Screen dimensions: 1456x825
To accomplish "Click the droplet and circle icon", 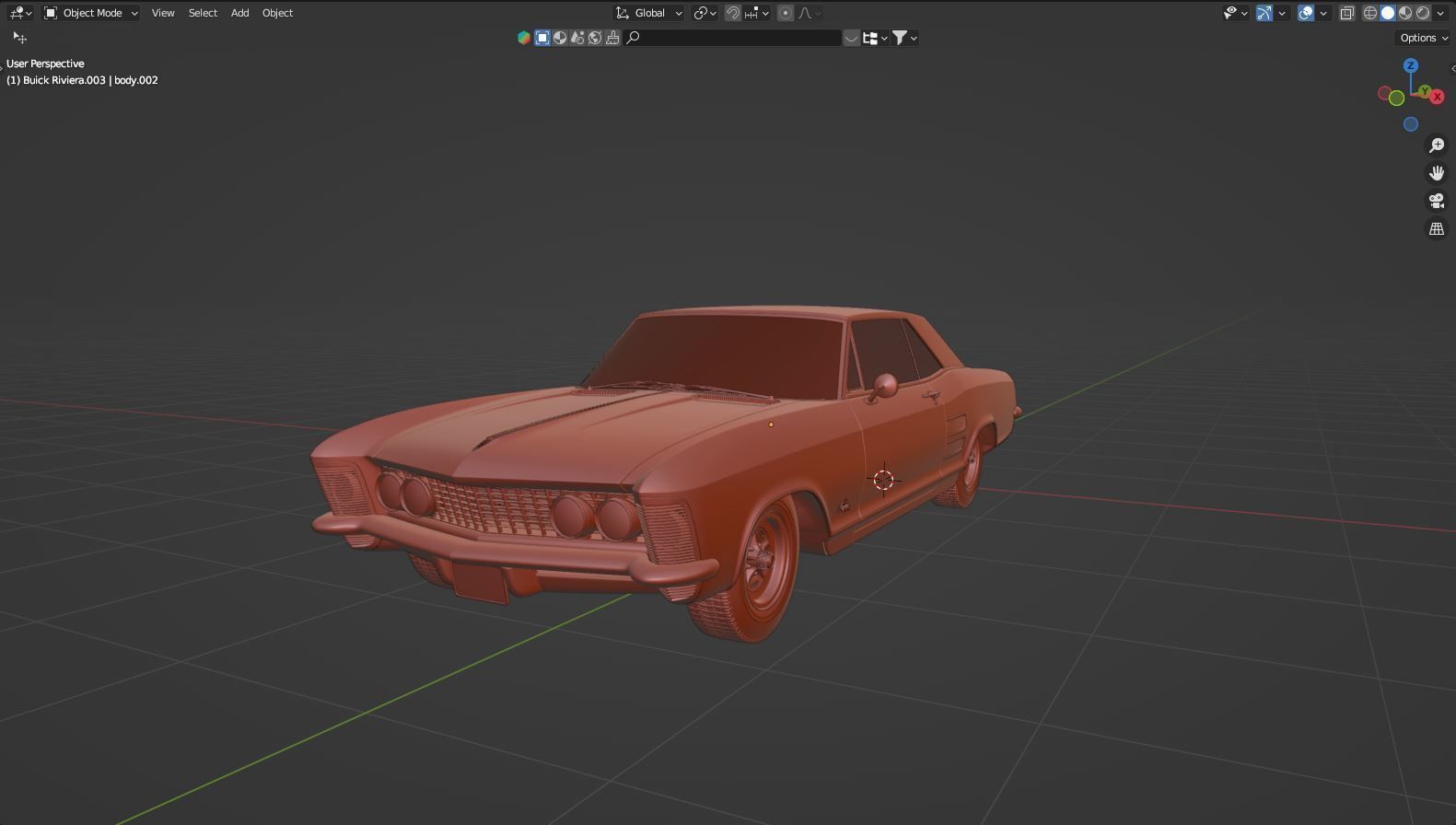I will click(x=577, y=38).
